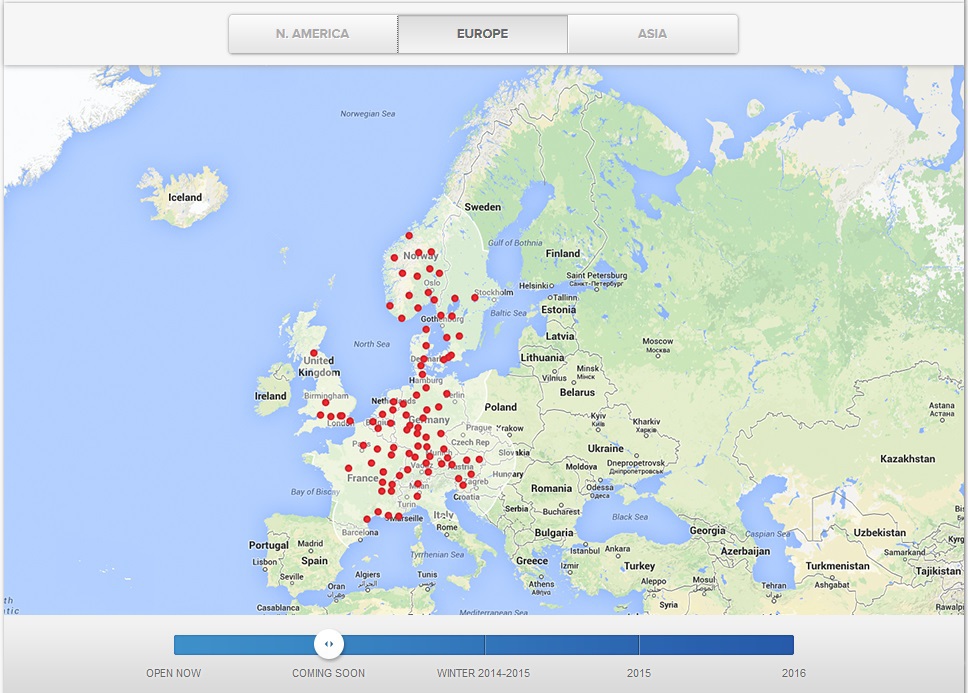
Task: Click the Ireland country label
Action: [270, 396]
